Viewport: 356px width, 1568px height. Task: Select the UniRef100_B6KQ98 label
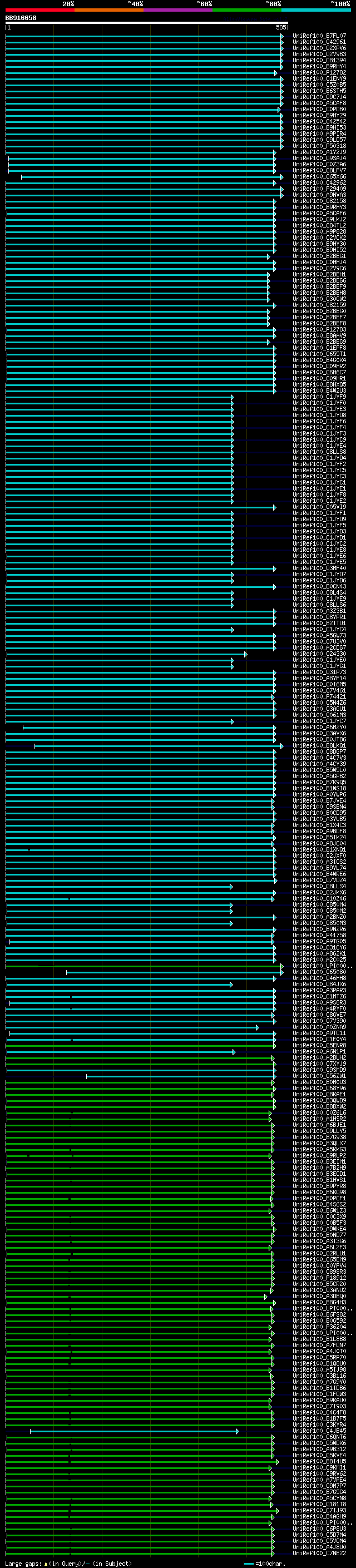pos(319,1193)
